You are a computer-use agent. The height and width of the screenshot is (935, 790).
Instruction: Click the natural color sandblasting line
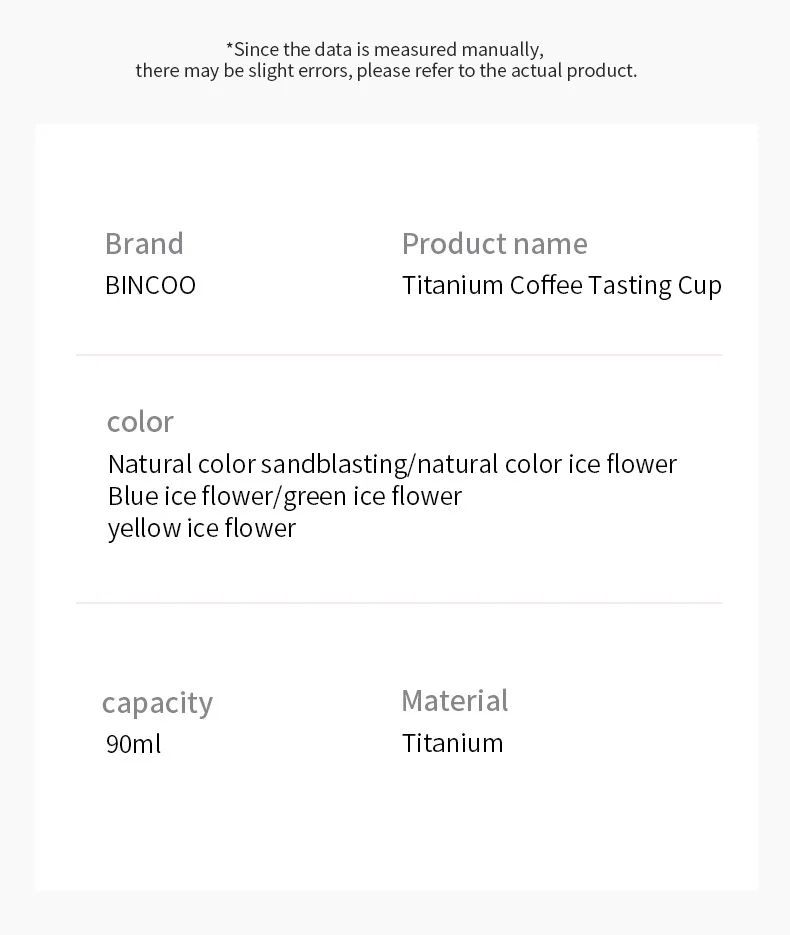(392, 465)
